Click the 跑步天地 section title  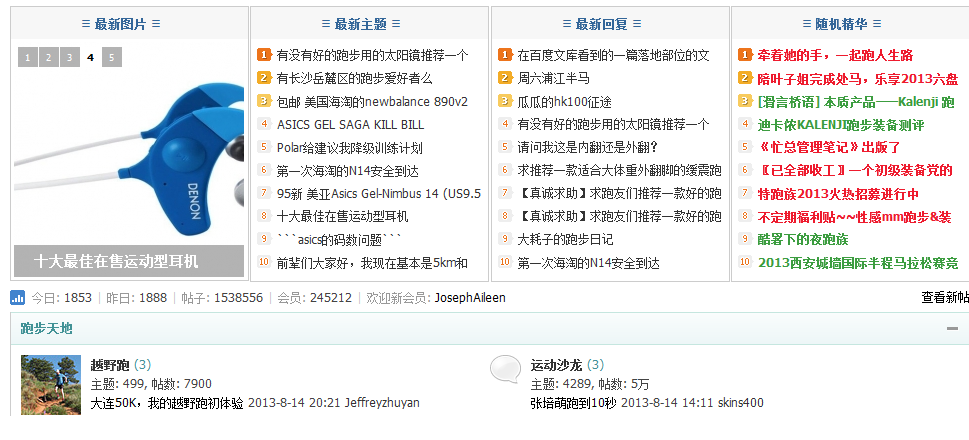[x=46, y=328]
